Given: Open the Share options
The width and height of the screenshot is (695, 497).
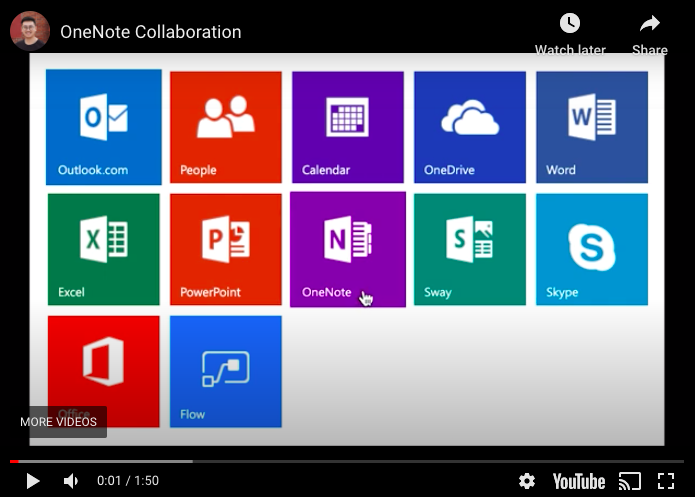Looking at the screenshot, I should click(x=650, y=31).
